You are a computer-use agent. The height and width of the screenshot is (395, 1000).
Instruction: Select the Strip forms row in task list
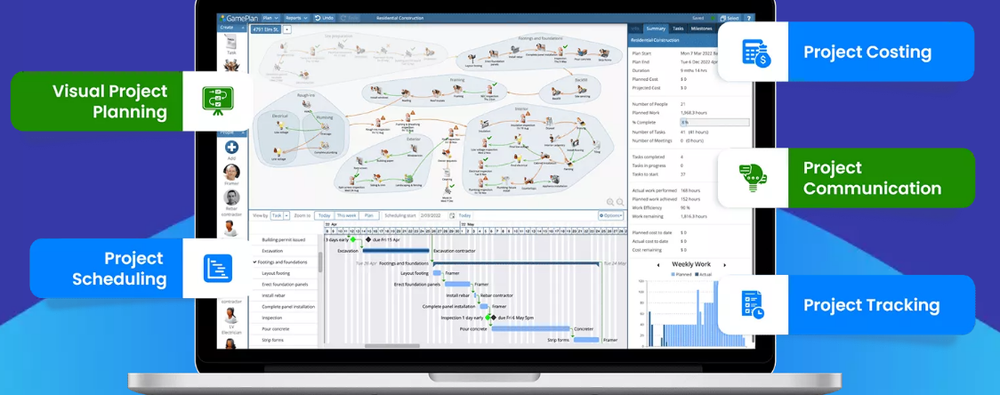point(284,340)
